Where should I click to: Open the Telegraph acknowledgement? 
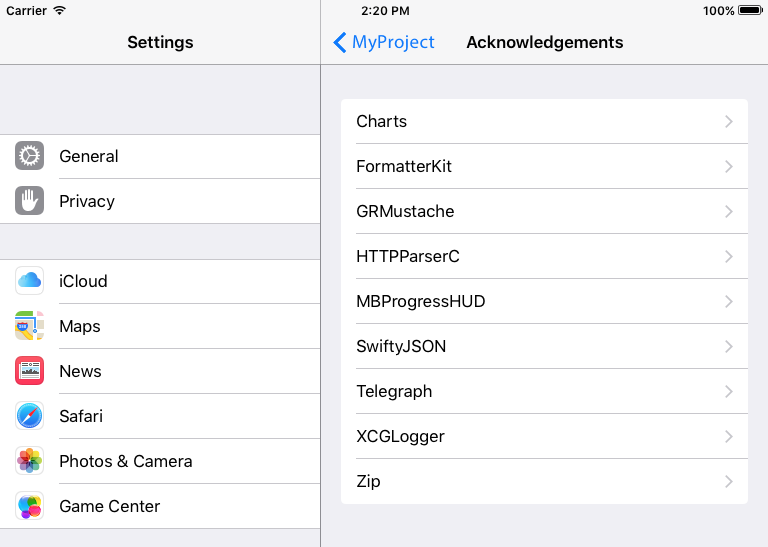394,391
